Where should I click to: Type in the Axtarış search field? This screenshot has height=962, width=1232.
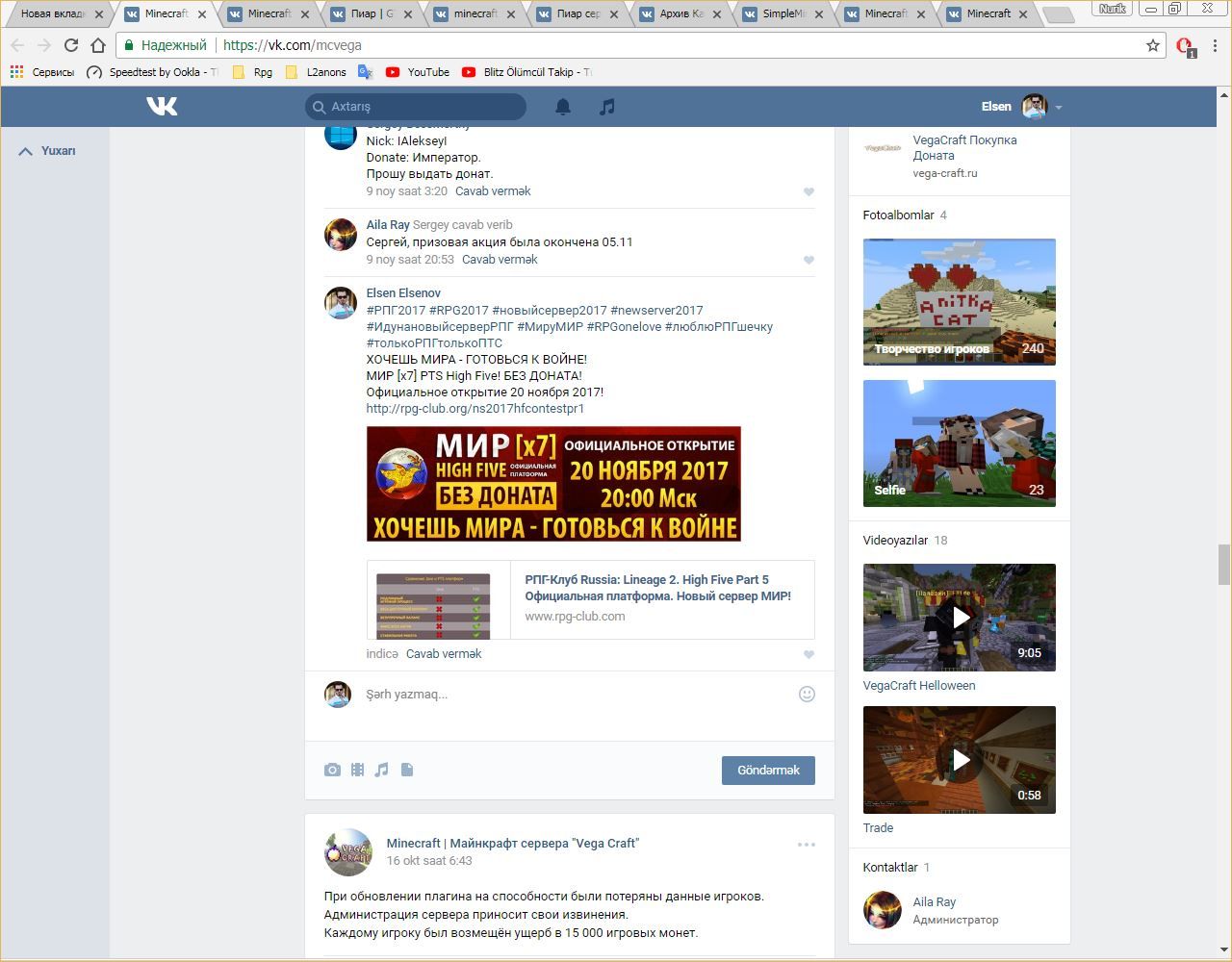coord(416,107)
